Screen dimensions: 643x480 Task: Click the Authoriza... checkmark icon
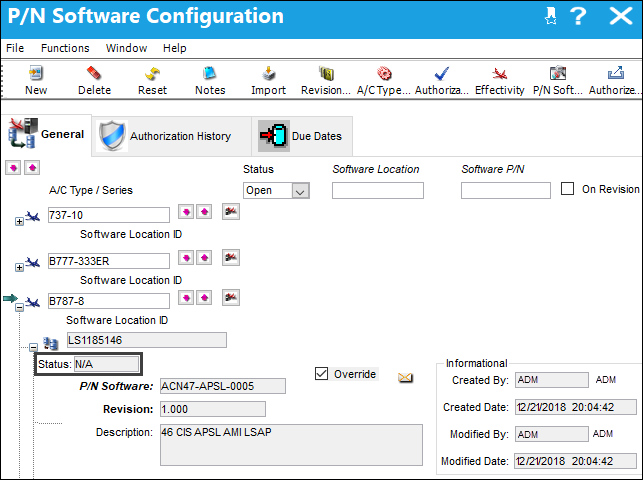pyautogui.click(x=442, y=73)
